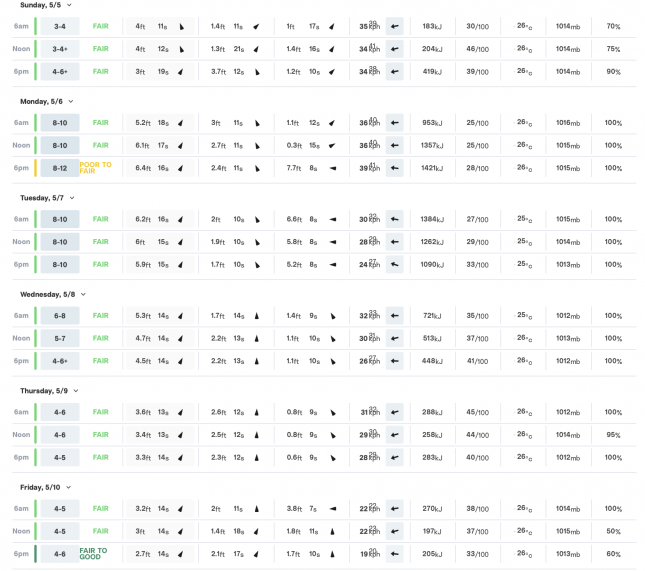Screen dimensions: 645x571
Task: Select the Tuesday, 5/7 day header
Action: 42,198
